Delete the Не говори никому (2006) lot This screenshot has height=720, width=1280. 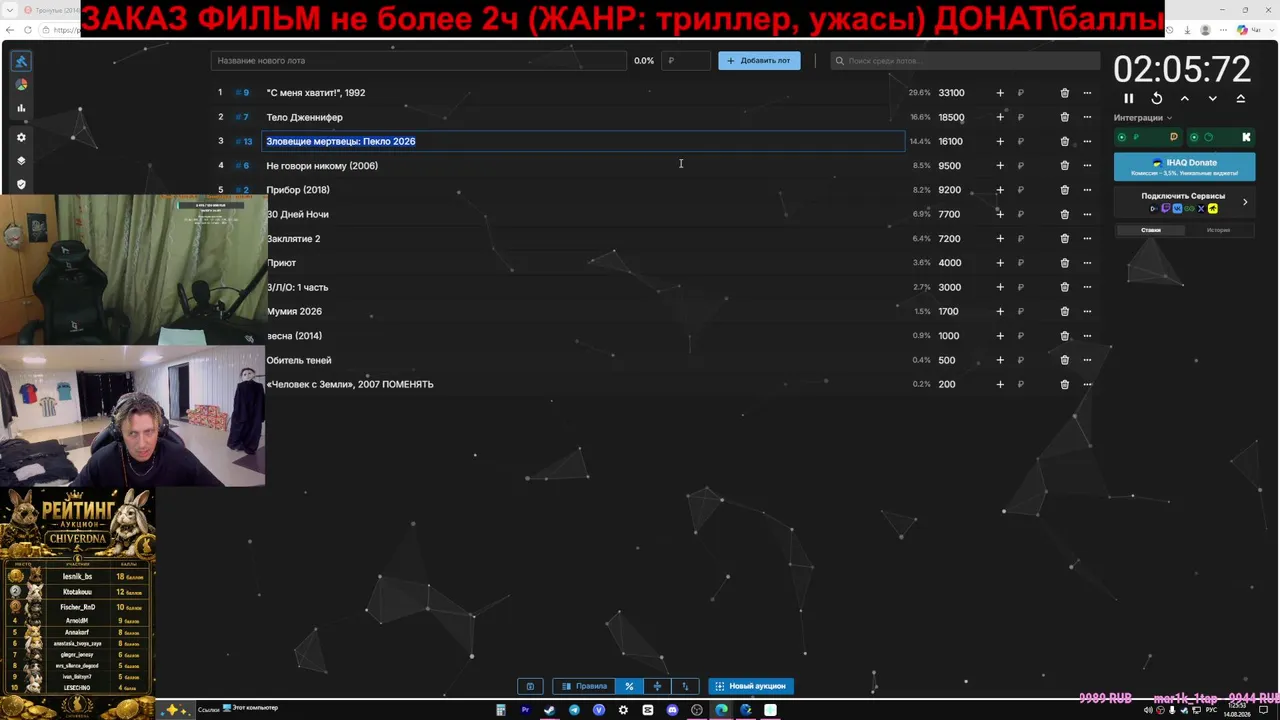[x=1065, y=166]
